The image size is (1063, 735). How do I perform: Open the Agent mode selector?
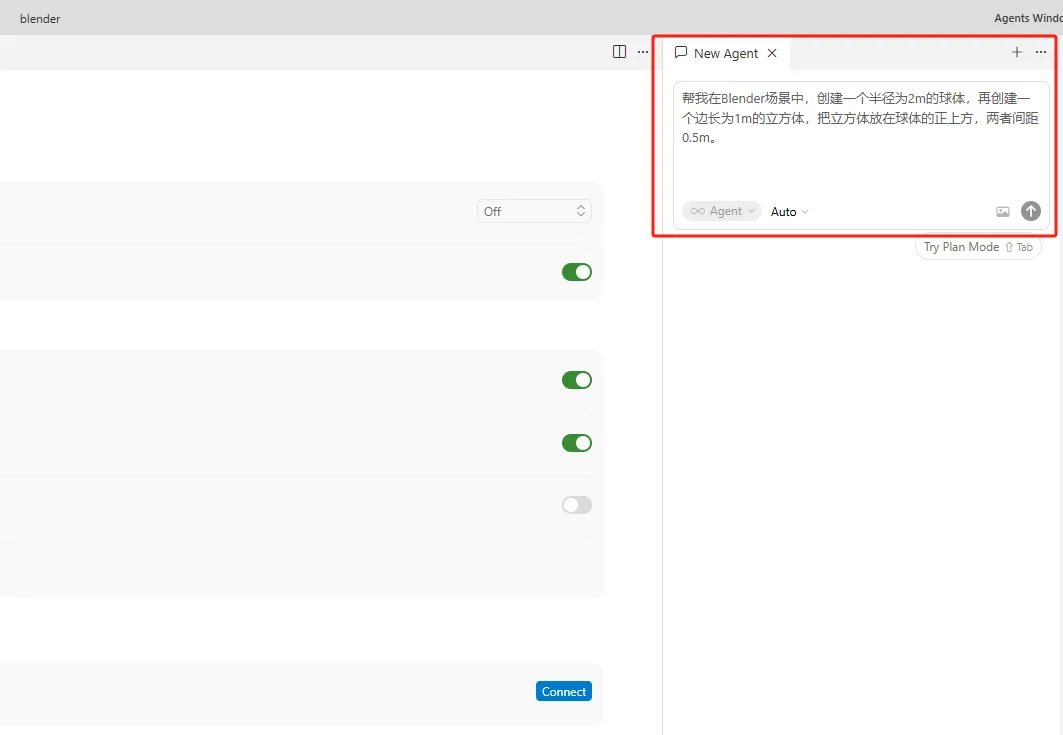(x=722, y=211)
